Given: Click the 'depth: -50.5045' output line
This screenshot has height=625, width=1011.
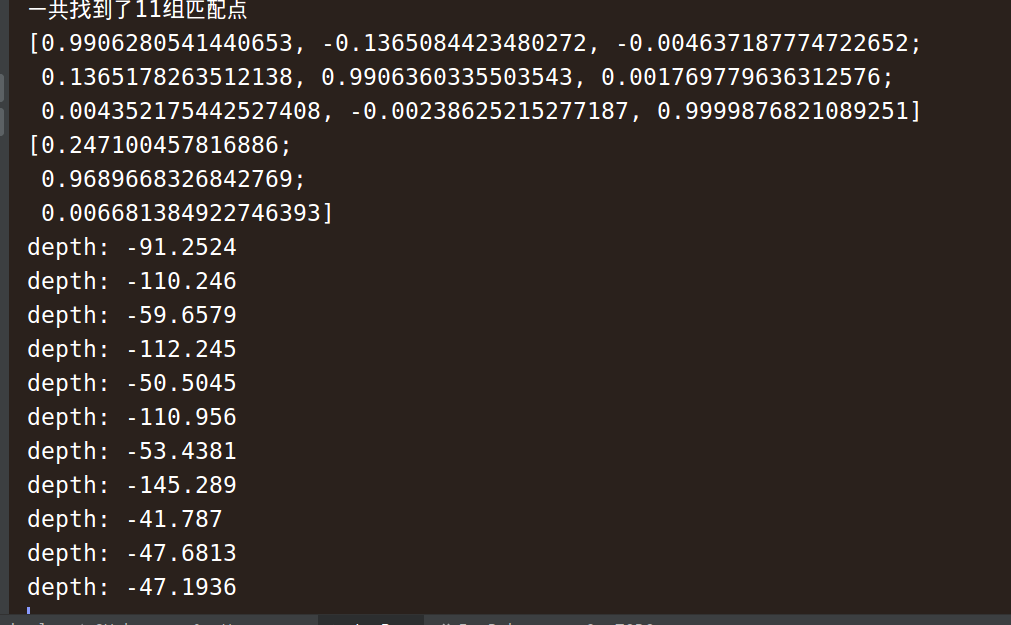Looking at the screenshot, I should (132, 383).
